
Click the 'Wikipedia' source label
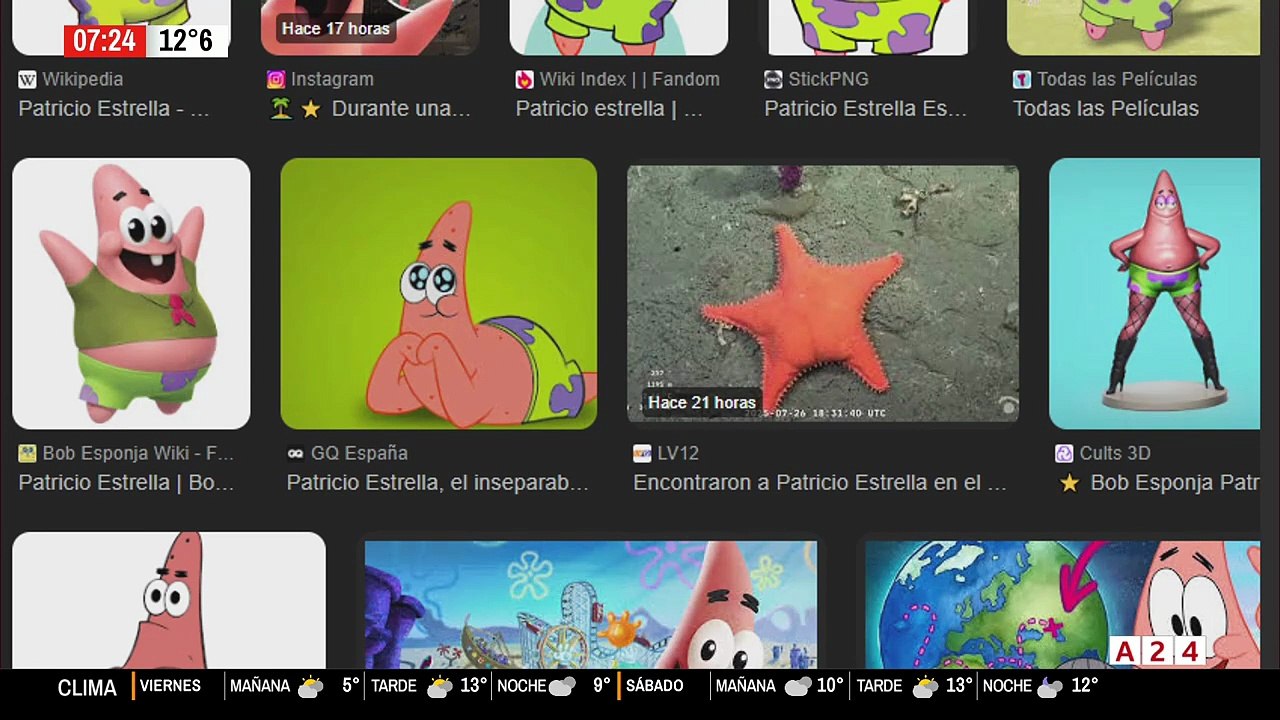pyautogui.click(x=83, y=79)
